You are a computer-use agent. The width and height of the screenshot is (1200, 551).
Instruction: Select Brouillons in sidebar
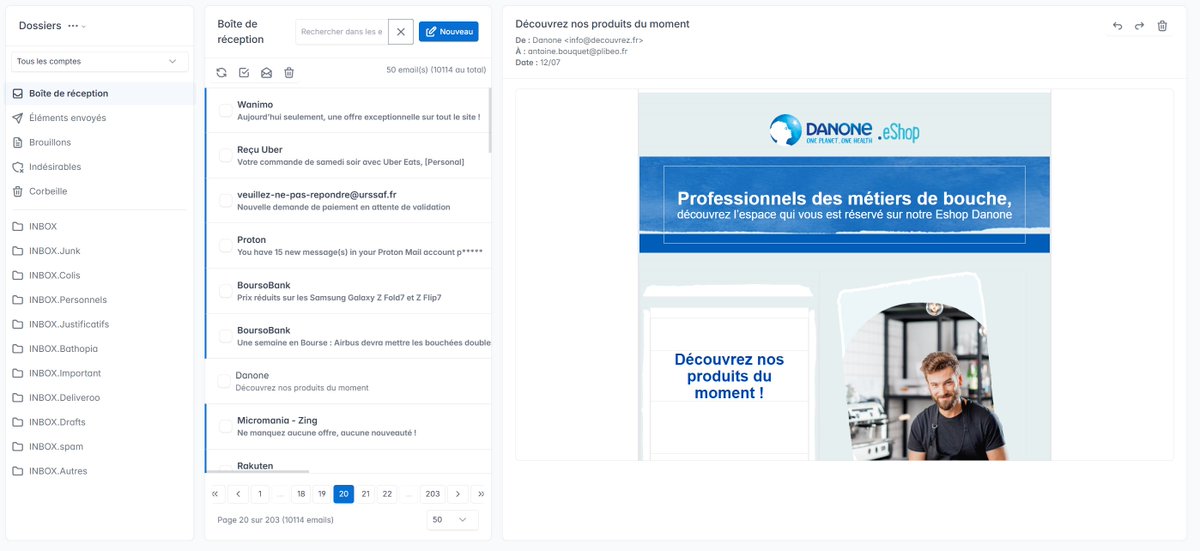100,142
